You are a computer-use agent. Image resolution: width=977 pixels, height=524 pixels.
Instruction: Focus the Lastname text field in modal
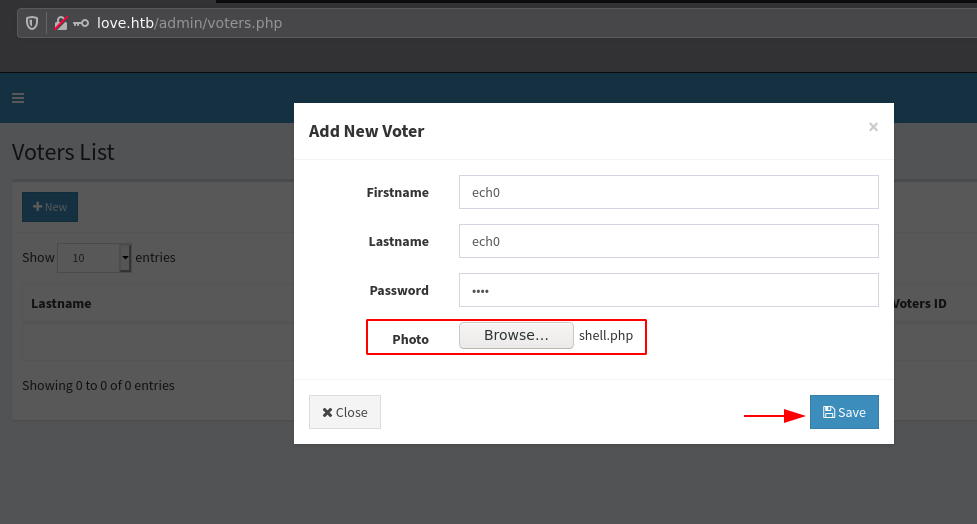click(x=668, y=241)
